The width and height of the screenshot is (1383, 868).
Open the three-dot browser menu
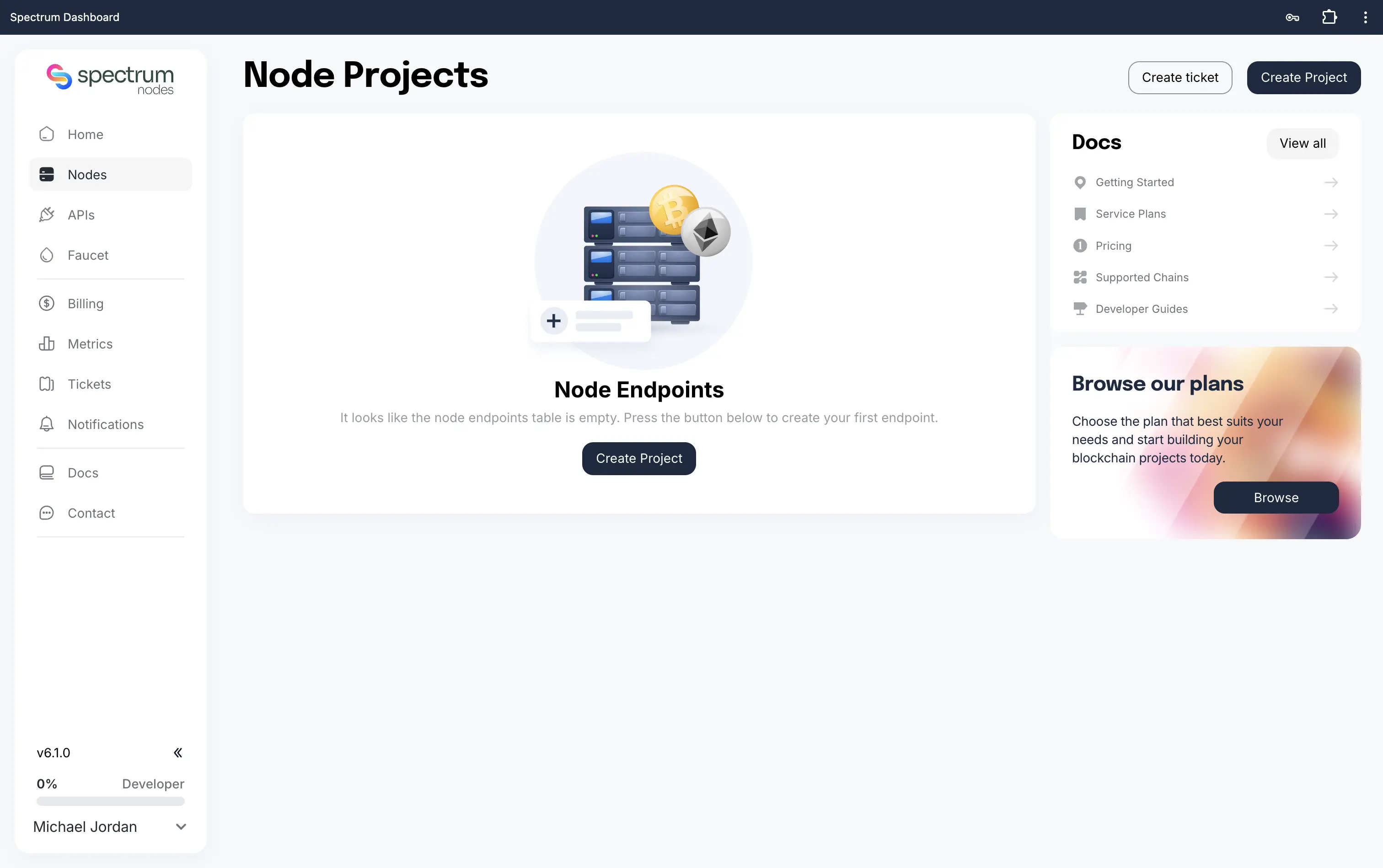click(1365, 17)
